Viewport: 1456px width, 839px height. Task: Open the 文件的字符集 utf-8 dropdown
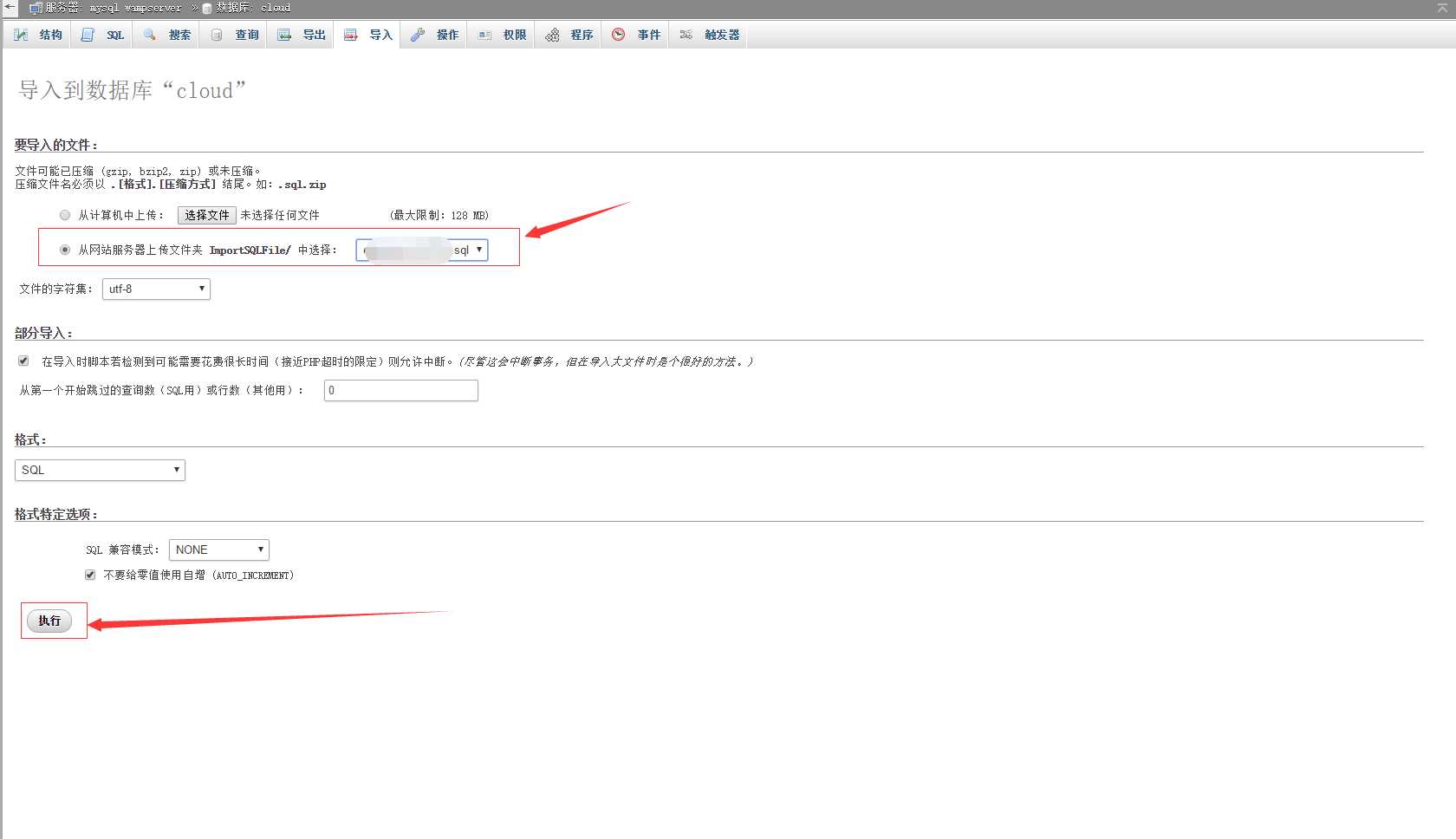[x=156, y=289]
